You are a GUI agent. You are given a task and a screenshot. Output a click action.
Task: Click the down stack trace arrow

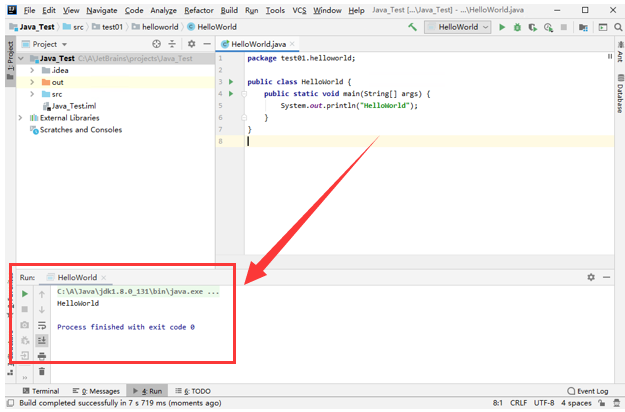point(42,310)
